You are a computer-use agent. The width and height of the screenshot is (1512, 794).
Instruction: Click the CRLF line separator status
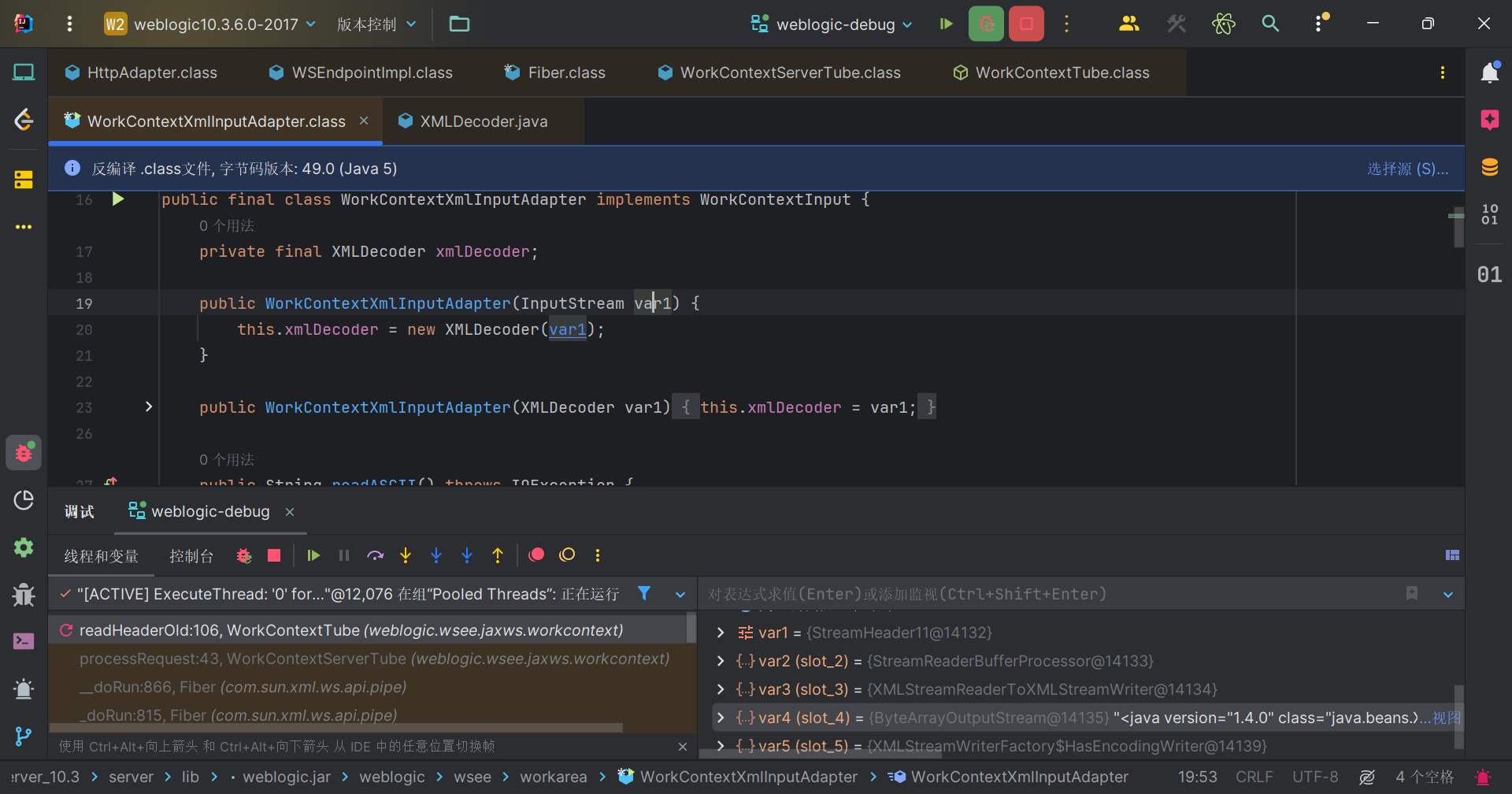(x=1254, y=777)
